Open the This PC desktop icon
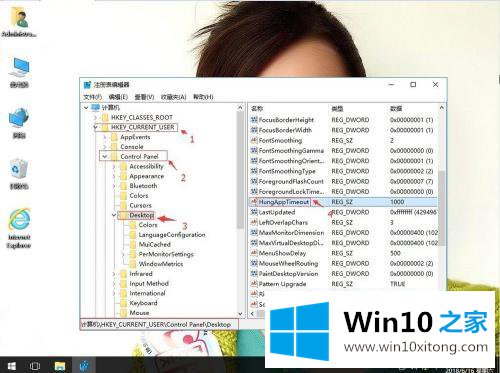The height and width of the screenshot is (373, 500). [x=19, y=68]
